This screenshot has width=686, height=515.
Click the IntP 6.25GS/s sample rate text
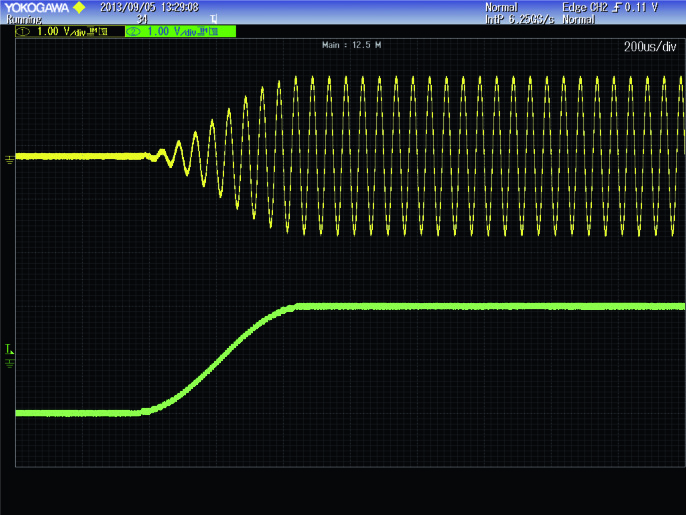pyautogui.click(x=520, y=20)
